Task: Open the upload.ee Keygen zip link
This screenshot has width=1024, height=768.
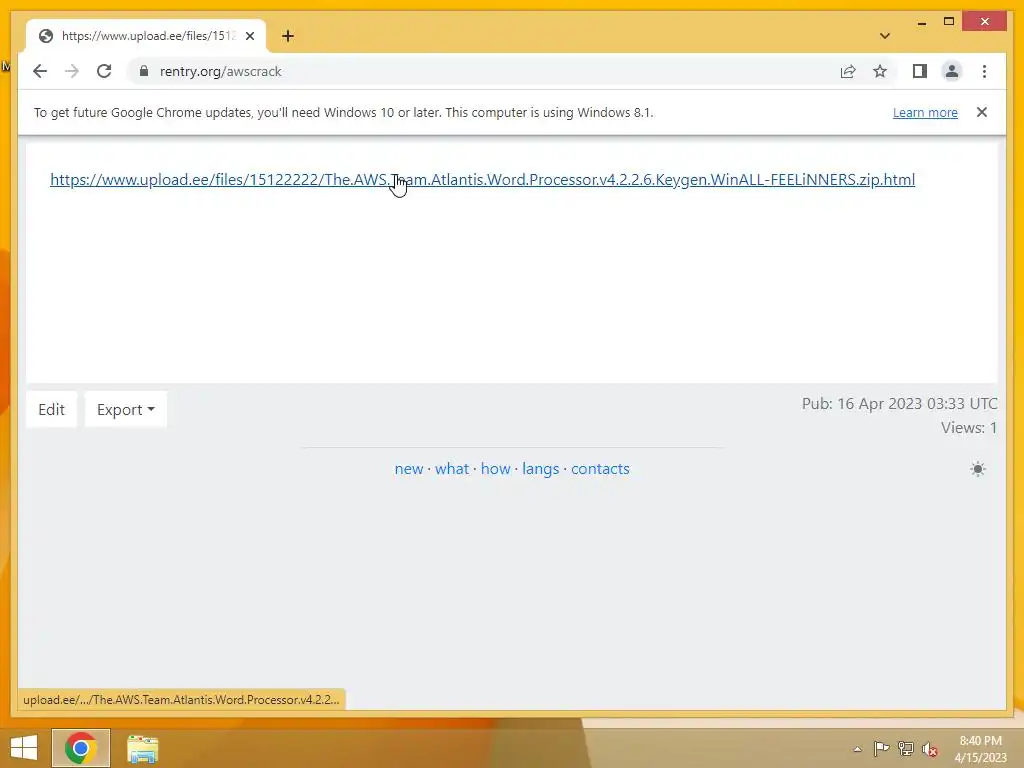Action: tap(482, 180)
